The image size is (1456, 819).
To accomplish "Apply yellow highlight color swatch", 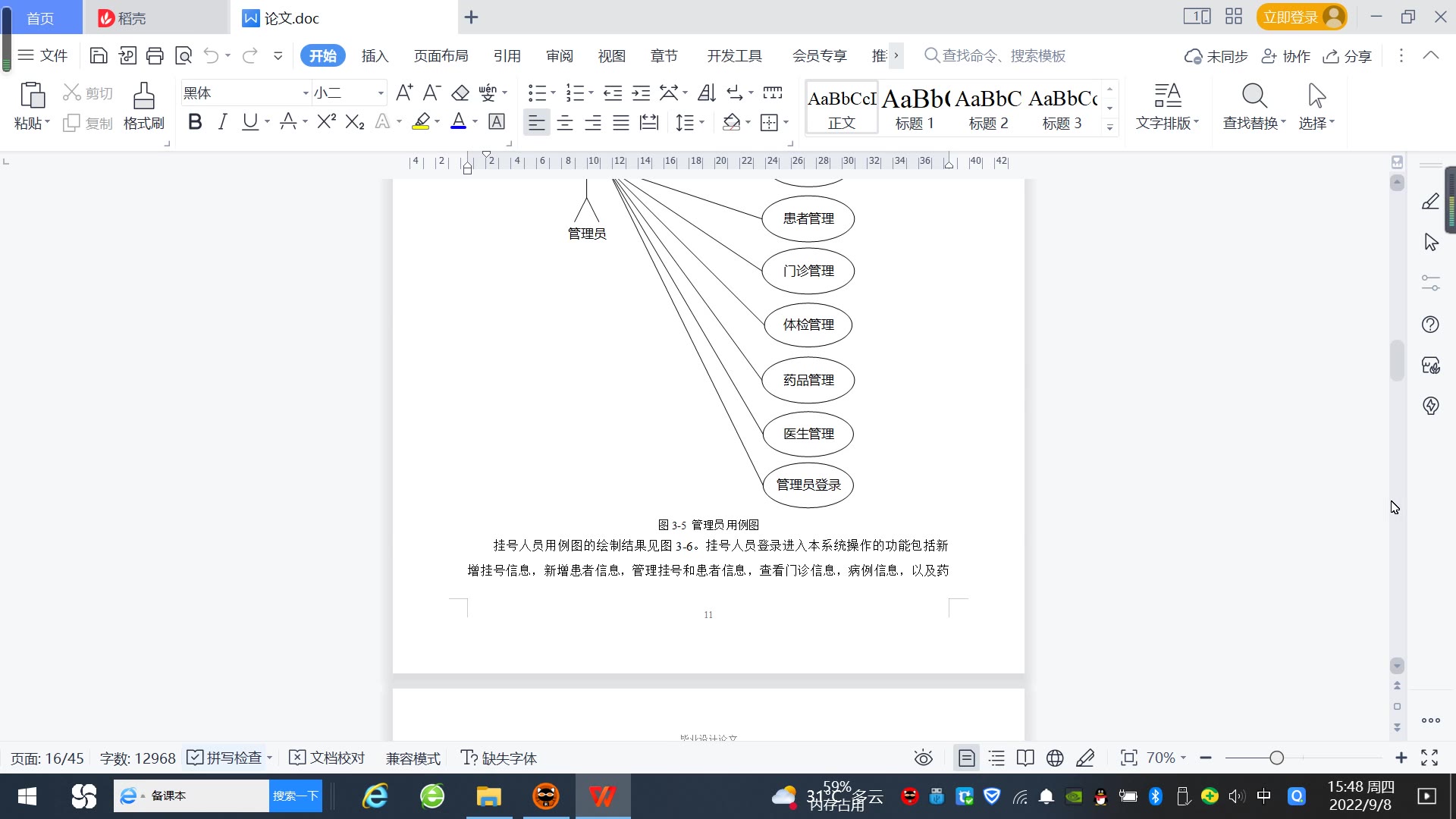I will [421, 121].
